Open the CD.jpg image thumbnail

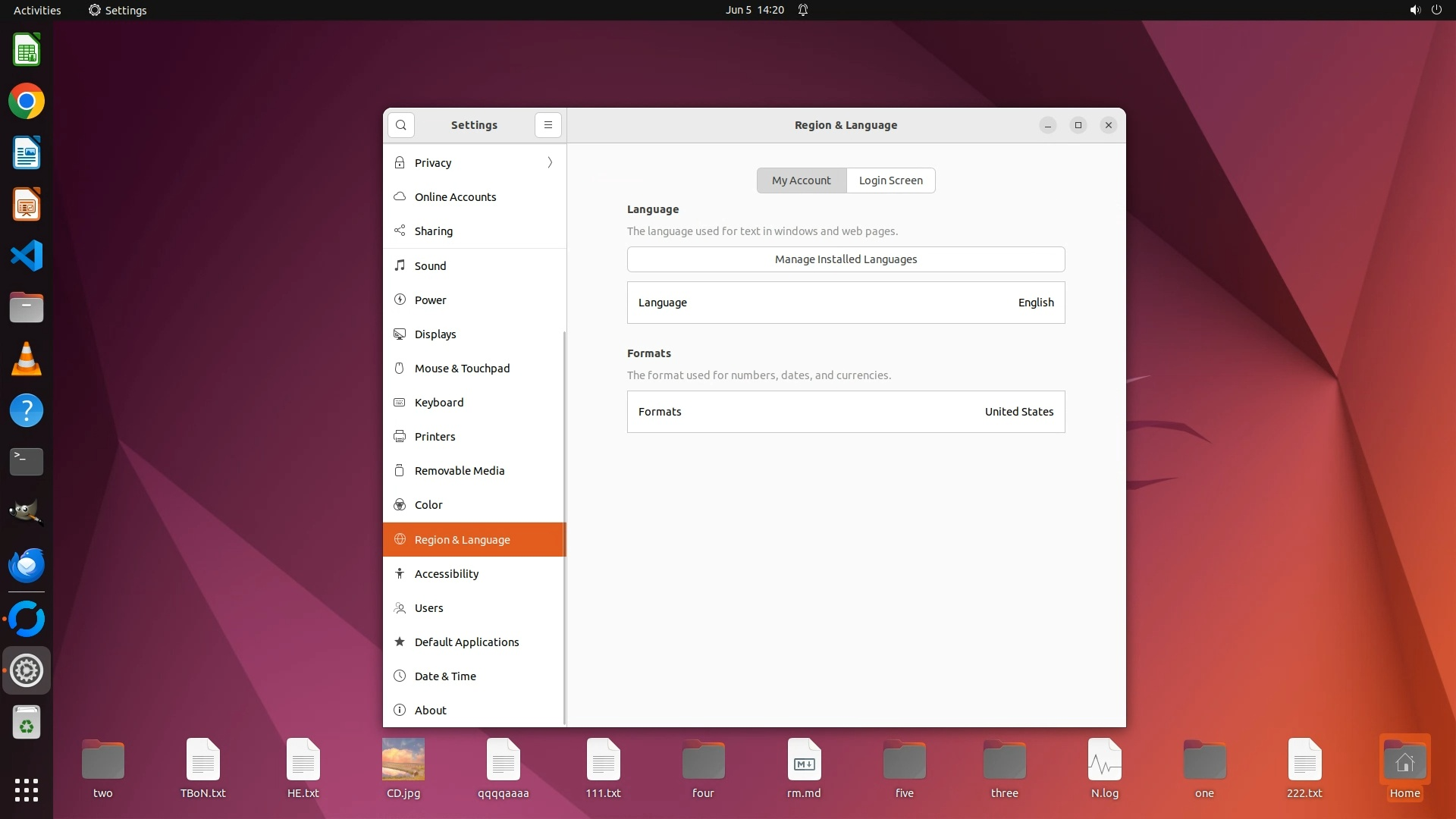(403, 760)
